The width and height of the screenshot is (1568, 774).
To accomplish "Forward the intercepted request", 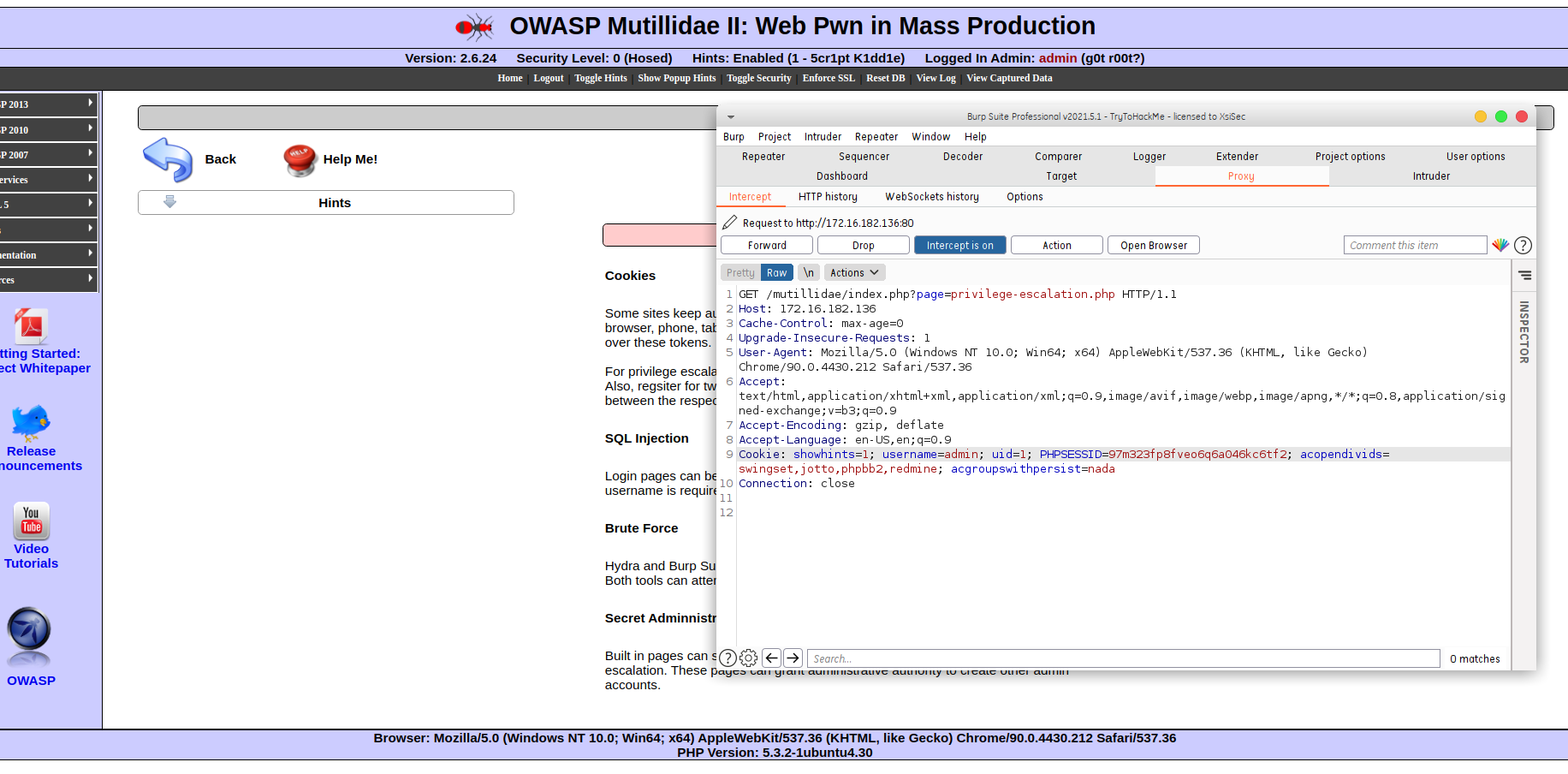I will (767, 245).
